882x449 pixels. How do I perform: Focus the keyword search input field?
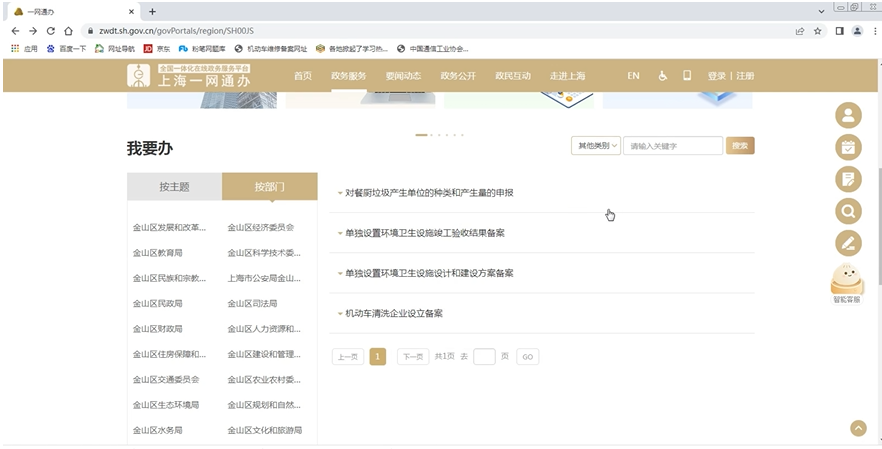point(673,146)
